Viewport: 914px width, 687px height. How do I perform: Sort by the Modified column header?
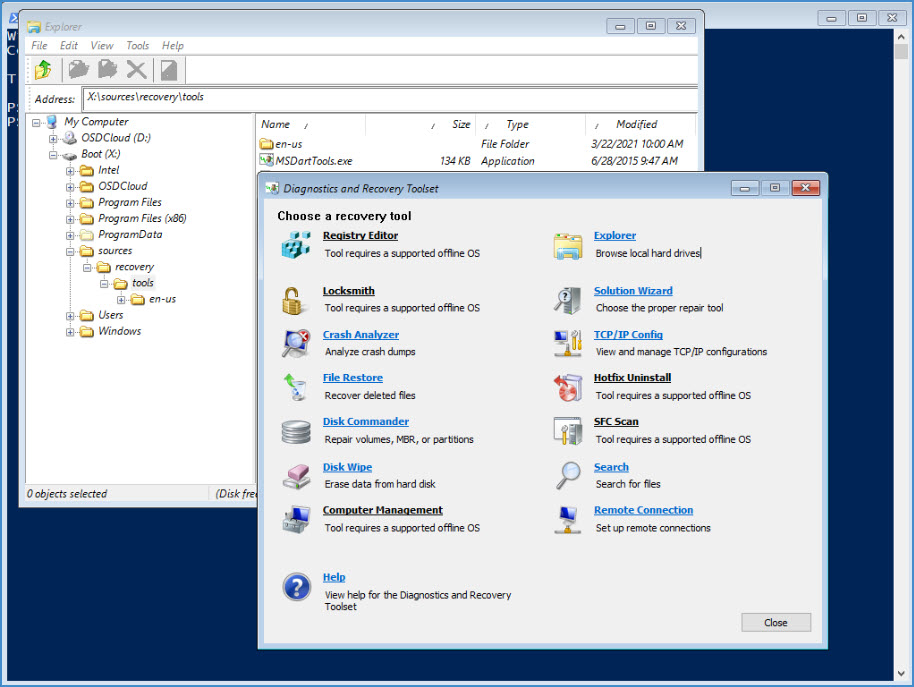[640, 124]
